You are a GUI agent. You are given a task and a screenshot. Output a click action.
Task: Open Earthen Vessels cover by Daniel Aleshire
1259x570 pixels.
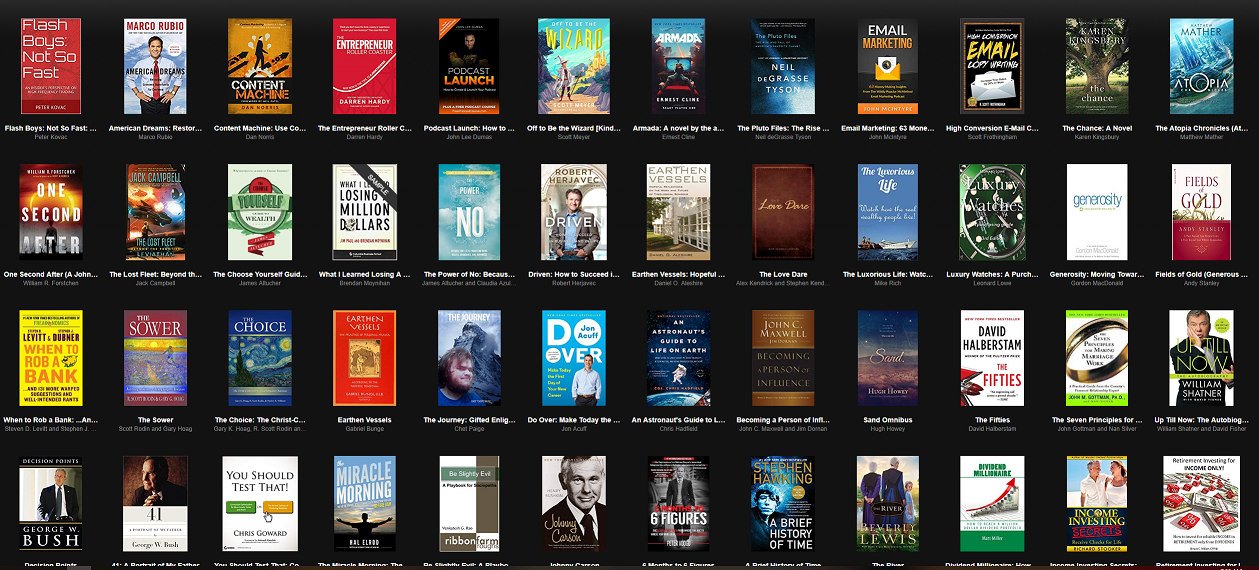[679, 212]
